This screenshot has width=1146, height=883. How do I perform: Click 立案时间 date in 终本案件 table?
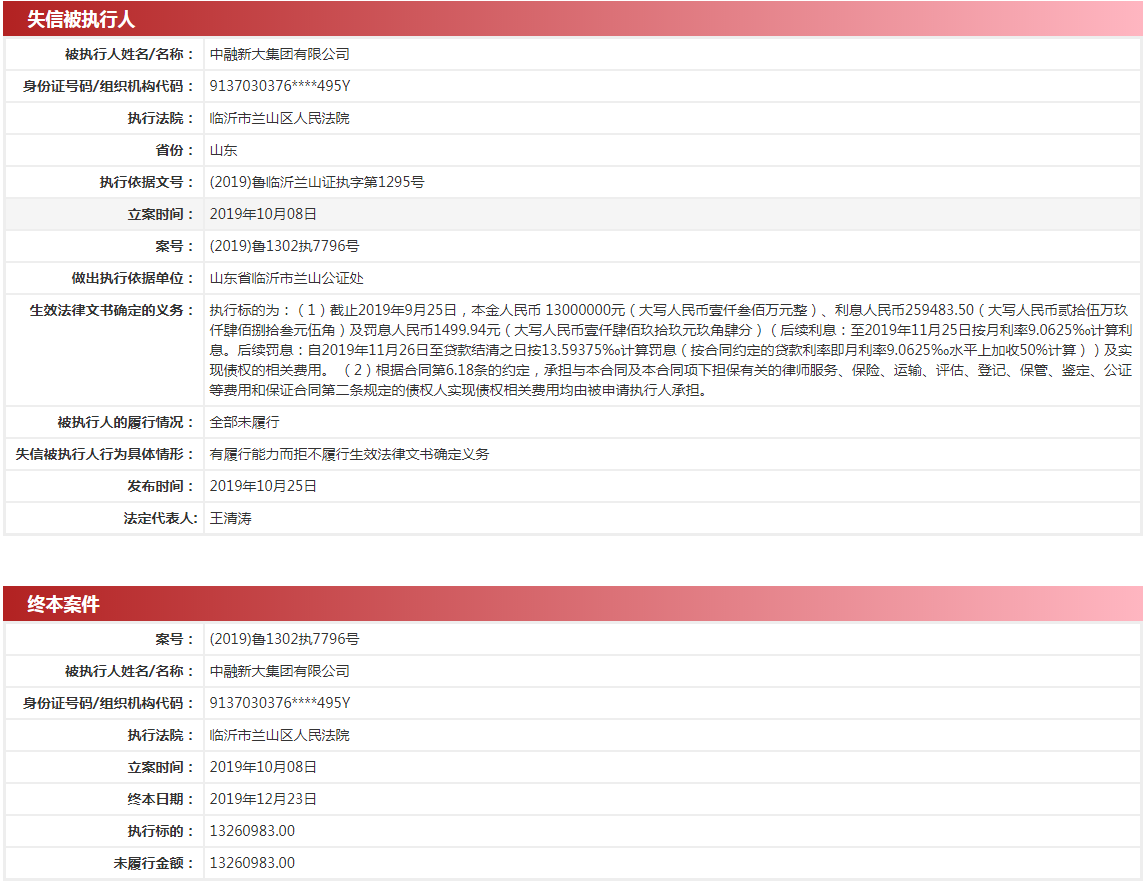tap(263, 768)
